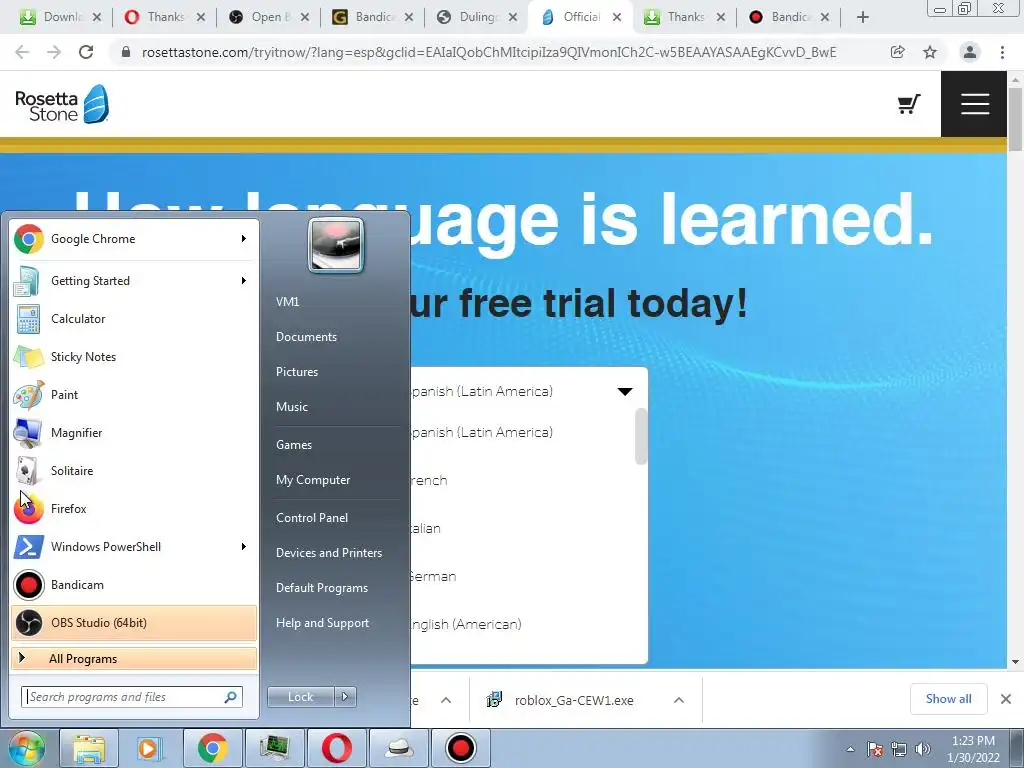Viewport: 1024px width, 768px height.
Task: Open Bandicam recorder from taskbar
Action: coord(461,748)
